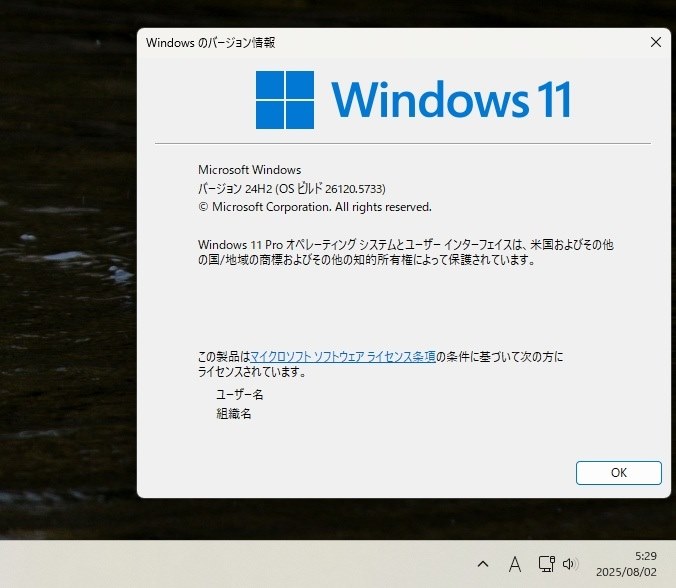Open the マイクロソフト ソフトウェア ライセンス条項 link
Image resolution: width=676 pixels, height=588 pixels.
click(343, 357)
